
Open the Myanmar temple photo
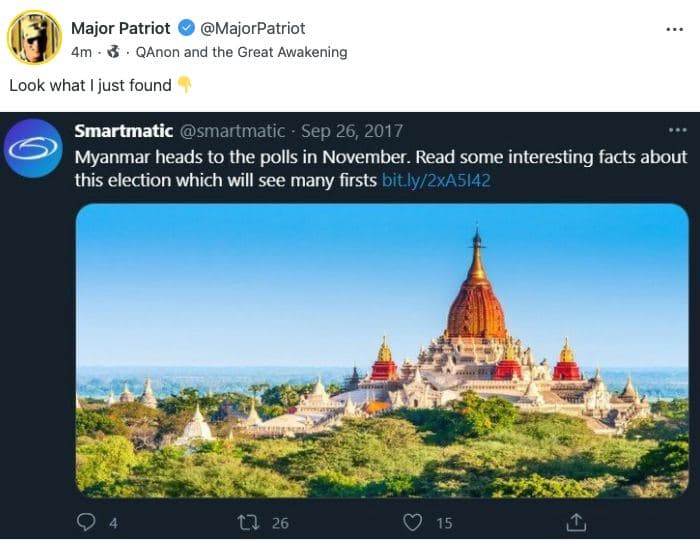click(x=382, y=348)
